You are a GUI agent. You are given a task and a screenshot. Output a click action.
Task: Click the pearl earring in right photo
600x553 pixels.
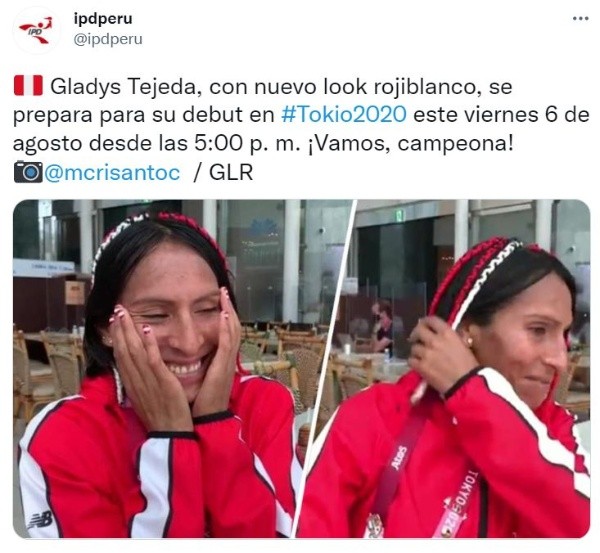[469, 341]
